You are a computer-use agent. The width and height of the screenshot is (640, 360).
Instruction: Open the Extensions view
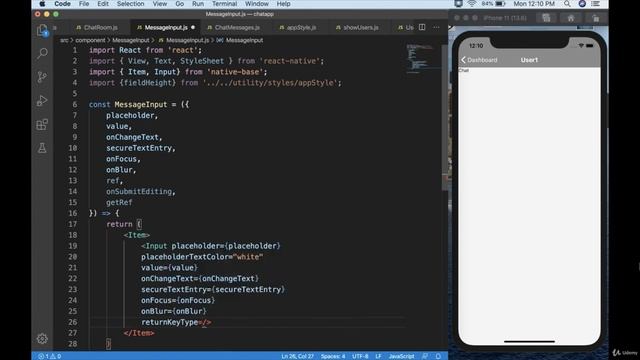click(42, 124)
